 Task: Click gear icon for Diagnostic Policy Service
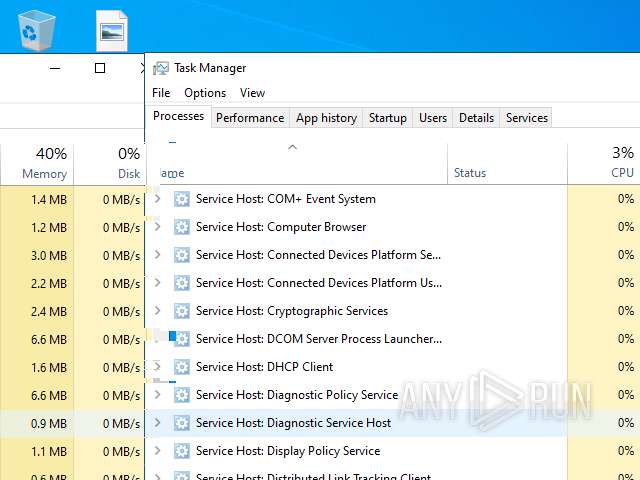[182, 395]
